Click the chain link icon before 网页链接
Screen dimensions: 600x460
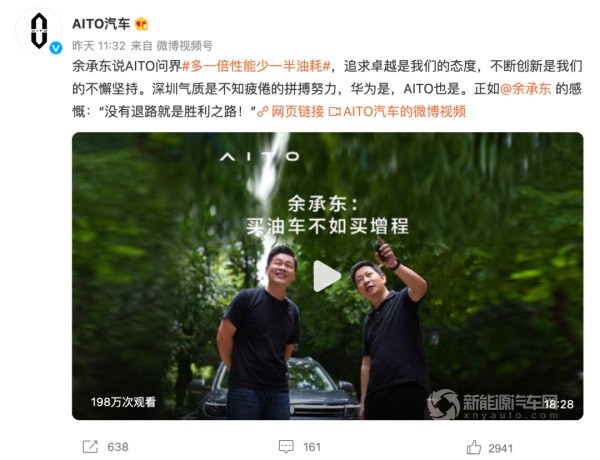(262, 112)
